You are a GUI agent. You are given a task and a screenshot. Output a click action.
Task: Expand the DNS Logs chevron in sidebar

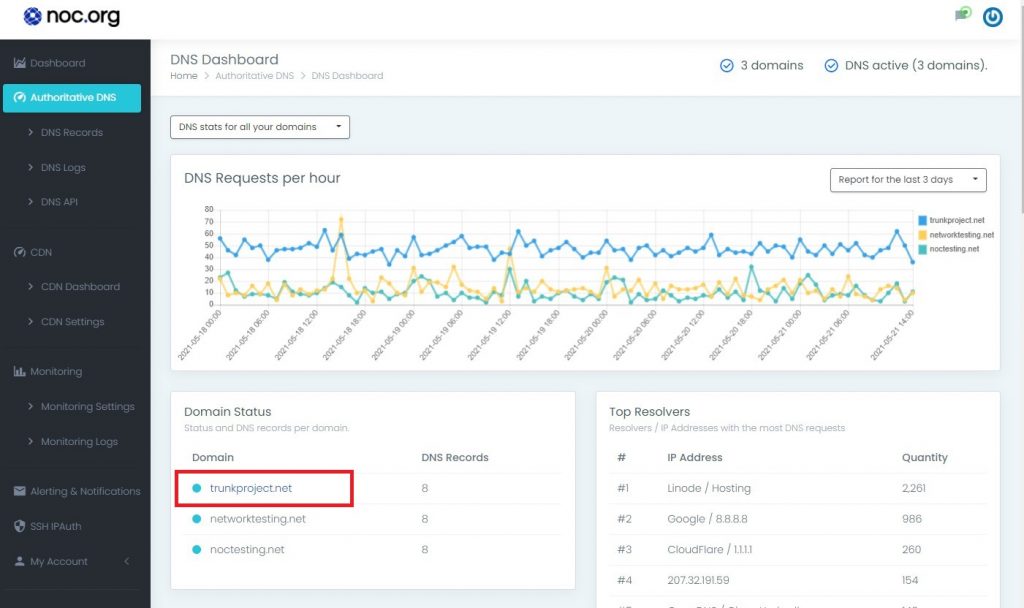[x=30, y=167]
